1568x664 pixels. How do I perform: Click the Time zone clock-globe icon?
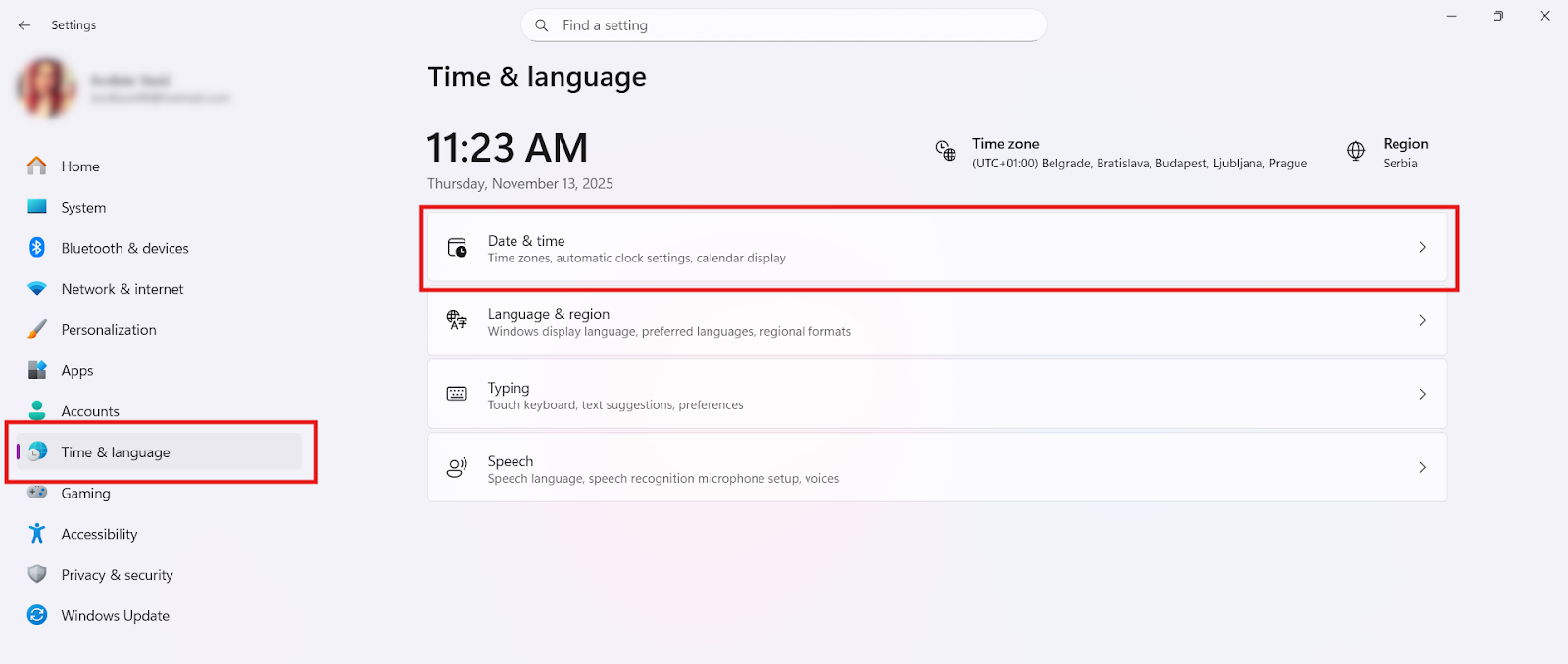(x=946, y=151)
